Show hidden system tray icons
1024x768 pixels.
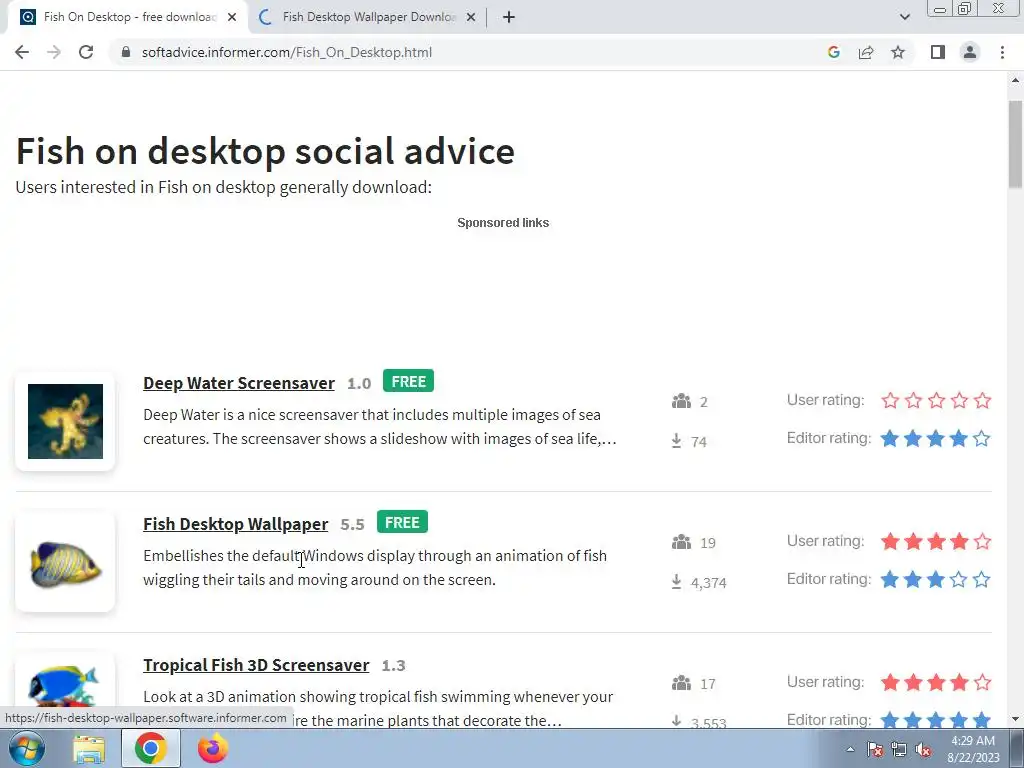click(x=850, y=749)
